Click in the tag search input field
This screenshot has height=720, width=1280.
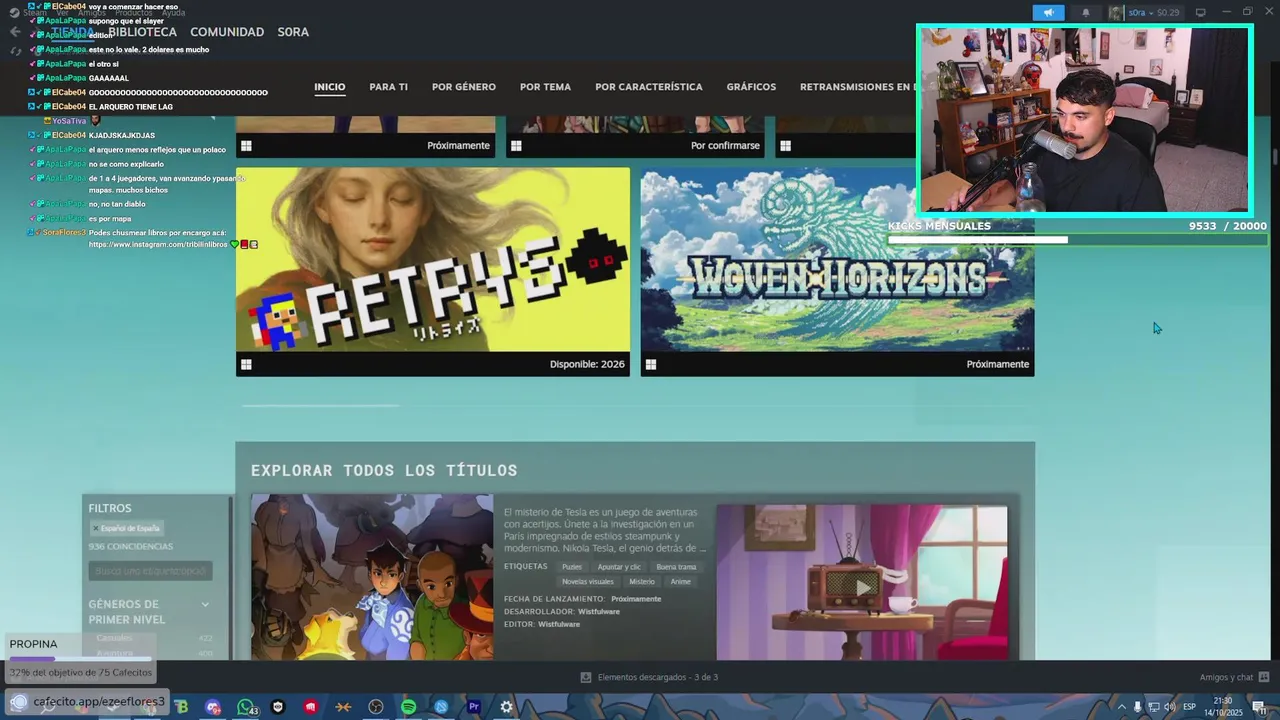[x=150, y=571]
